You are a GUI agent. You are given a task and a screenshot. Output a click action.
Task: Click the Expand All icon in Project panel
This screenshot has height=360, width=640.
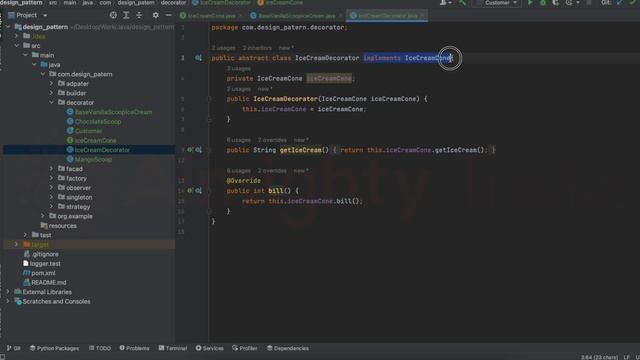[126, 15]
